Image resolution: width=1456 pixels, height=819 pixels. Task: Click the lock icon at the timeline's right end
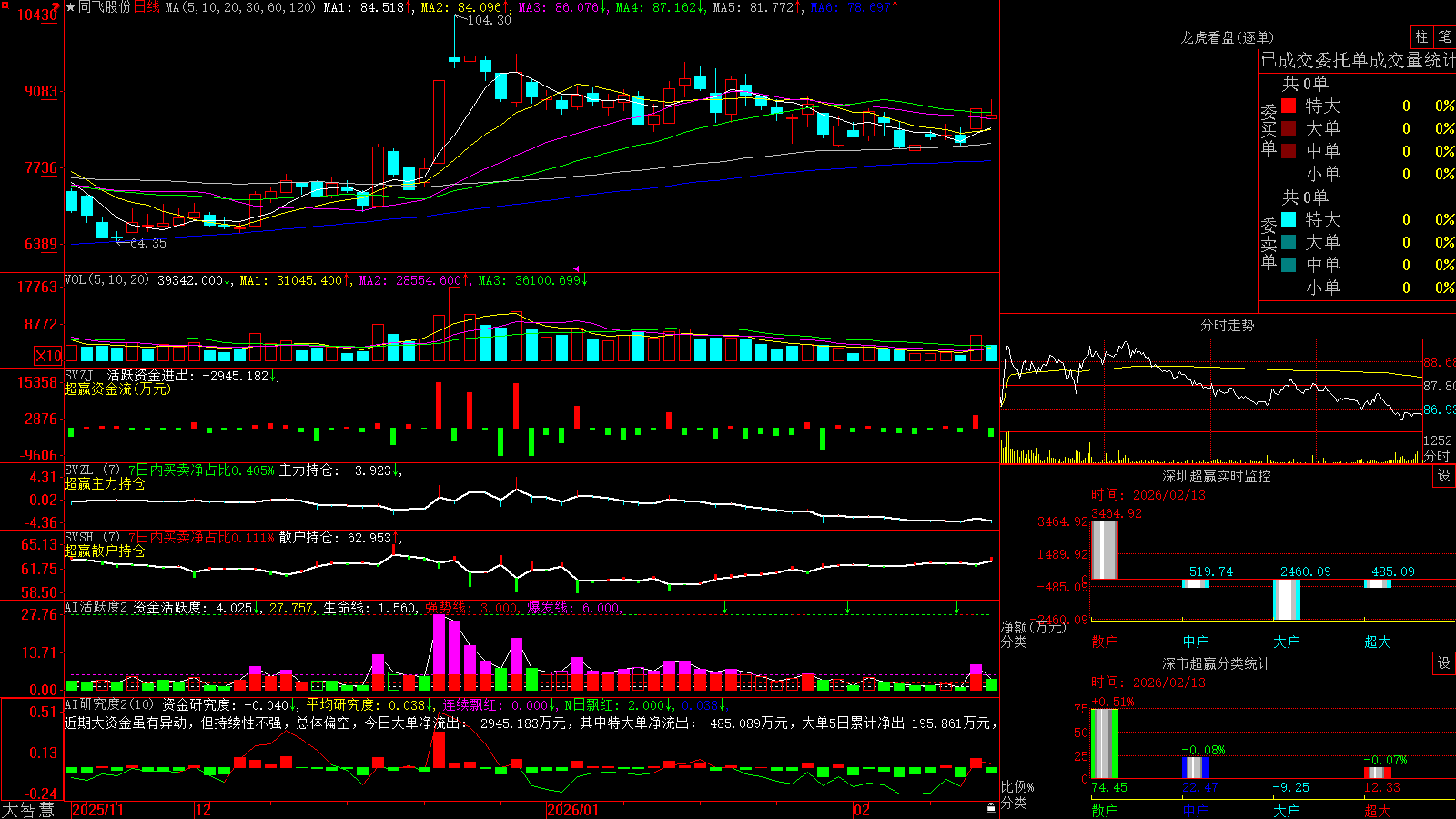pyautogui.click(x=992, y=808)
